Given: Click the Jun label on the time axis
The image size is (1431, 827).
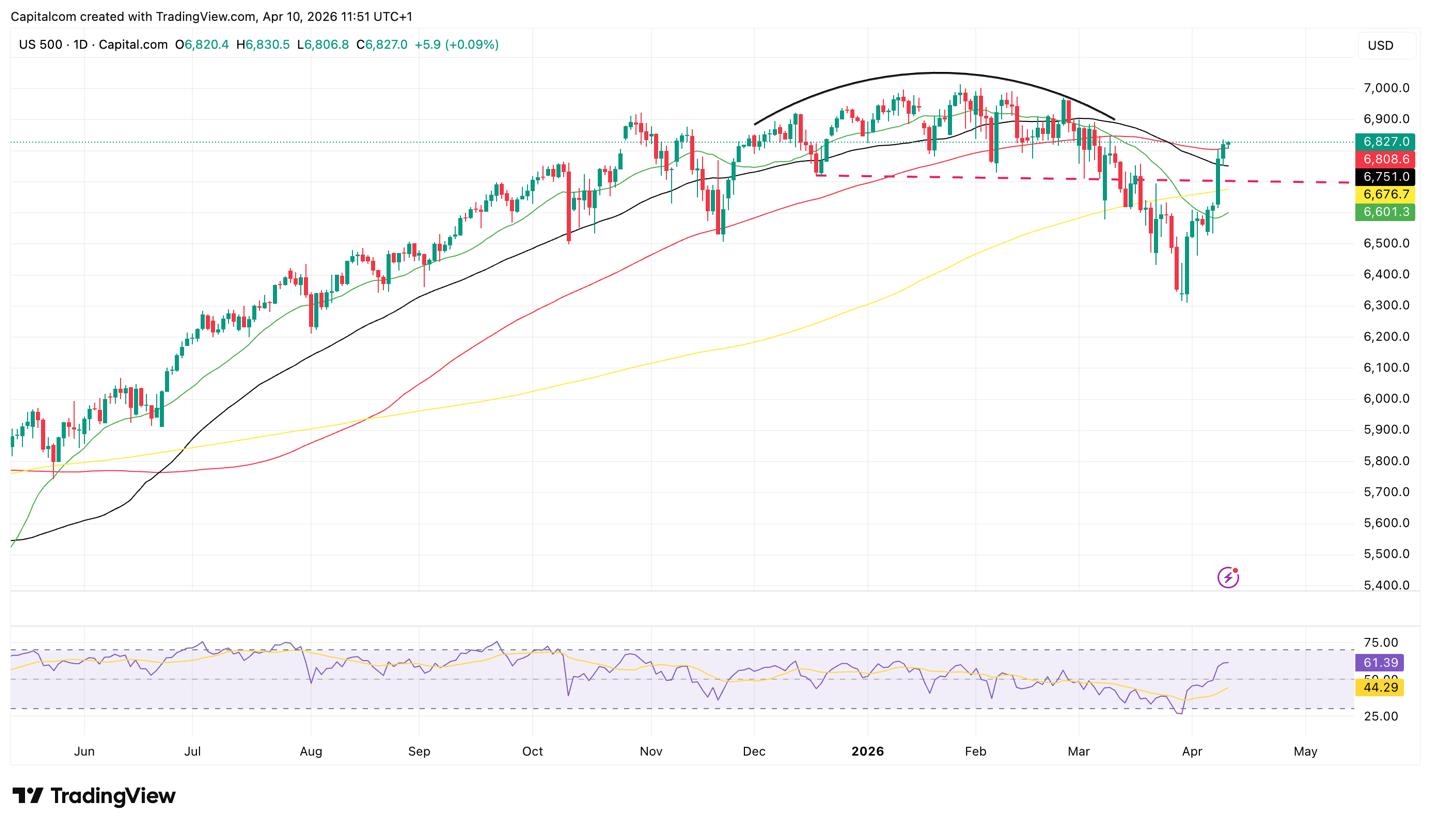Looking at the screenshot, I should pos(84,751).
